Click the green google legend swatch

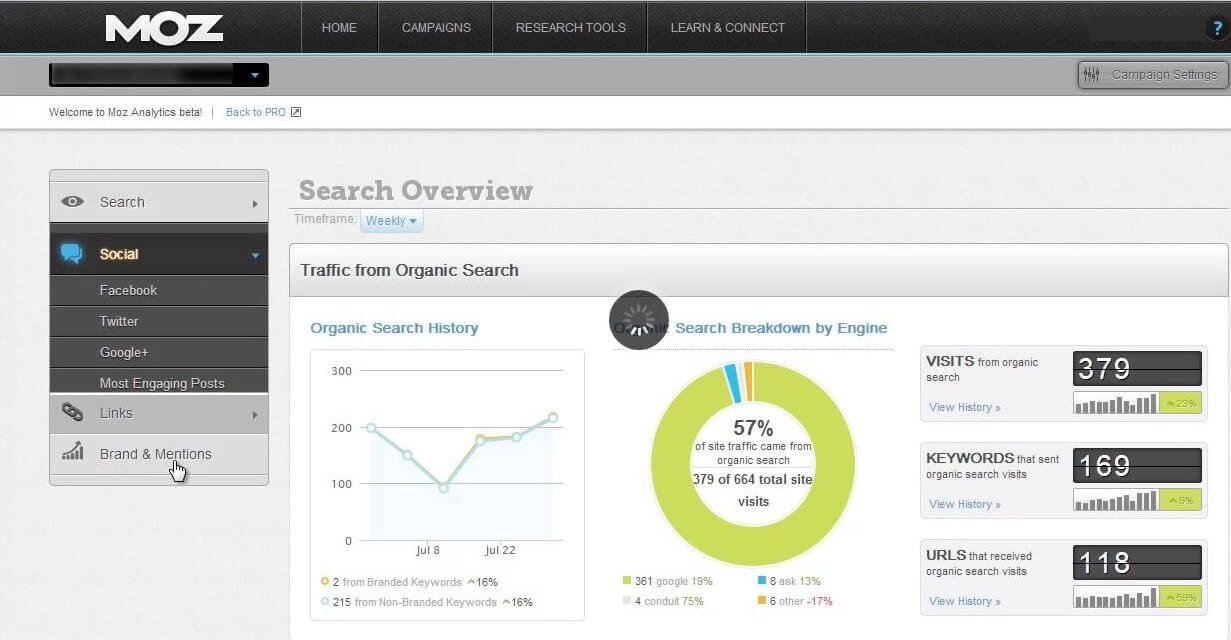pos(627,581)
